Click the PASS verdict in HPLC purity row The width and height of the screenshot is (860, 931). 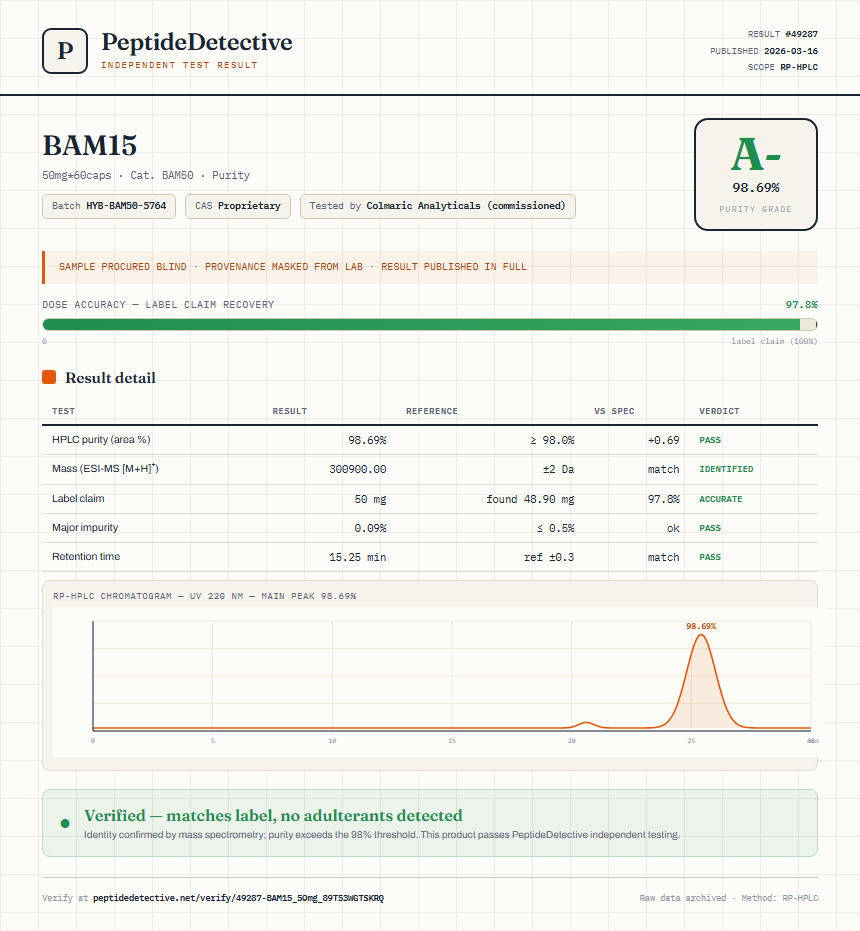click(710, 441)
